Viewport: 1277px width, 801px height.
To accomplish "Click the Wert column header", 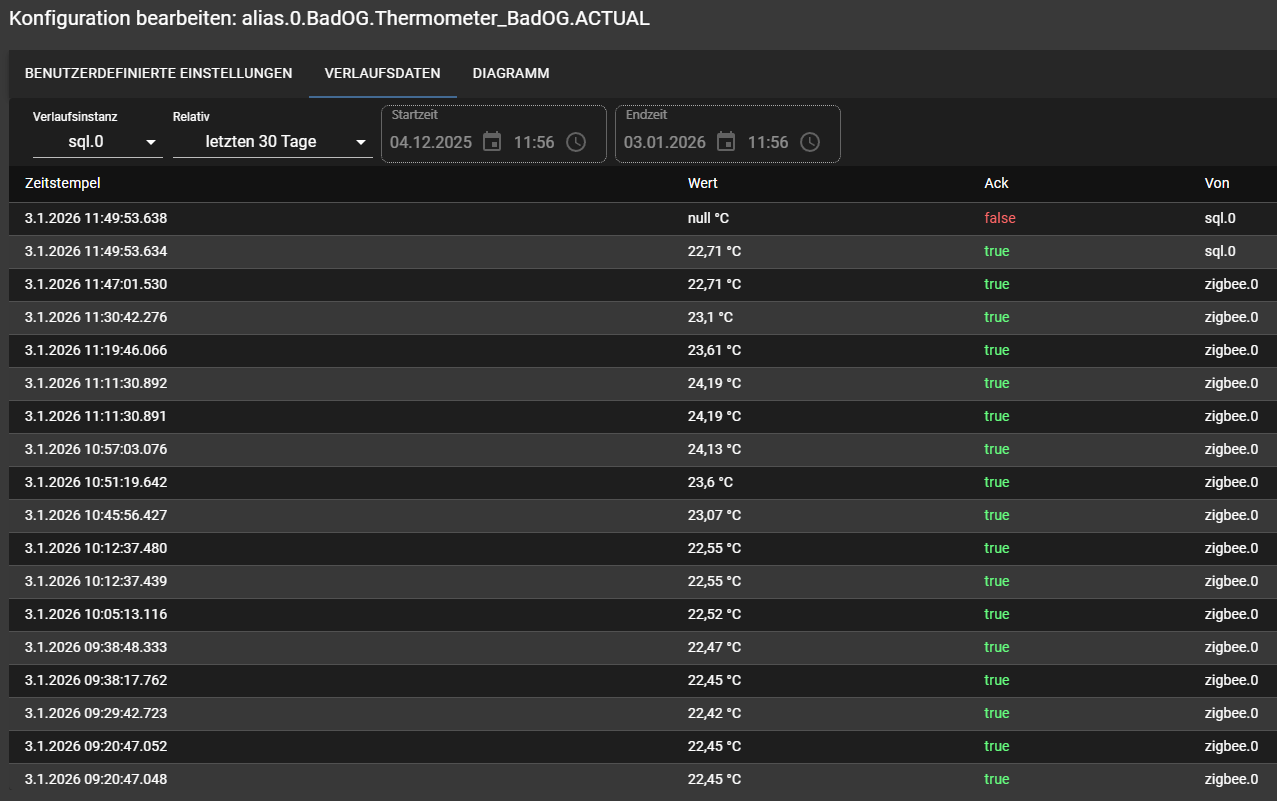I will pos(703,183).
